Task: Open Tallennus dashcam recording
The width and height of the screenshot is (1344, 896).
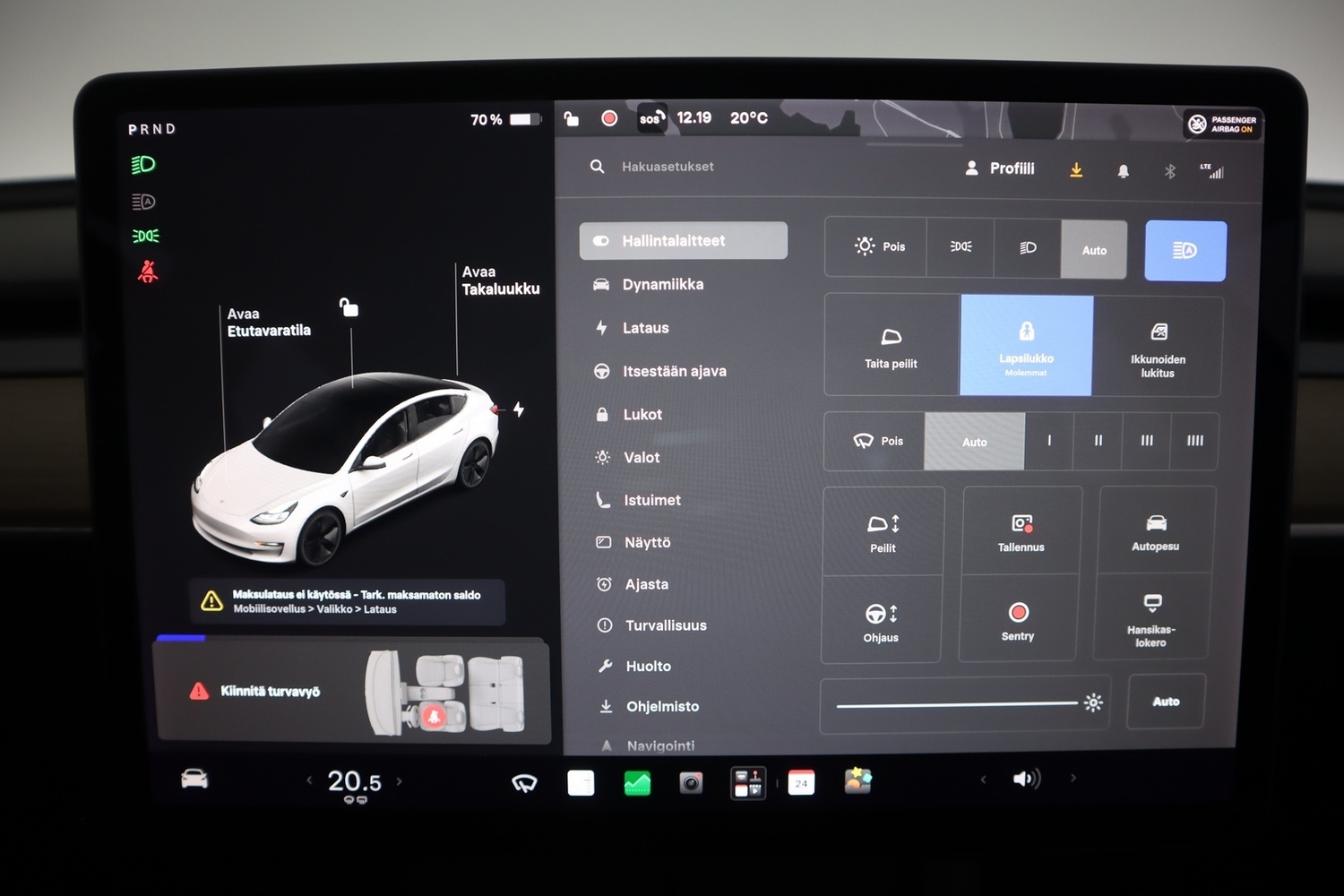Action: (1021, 532)
